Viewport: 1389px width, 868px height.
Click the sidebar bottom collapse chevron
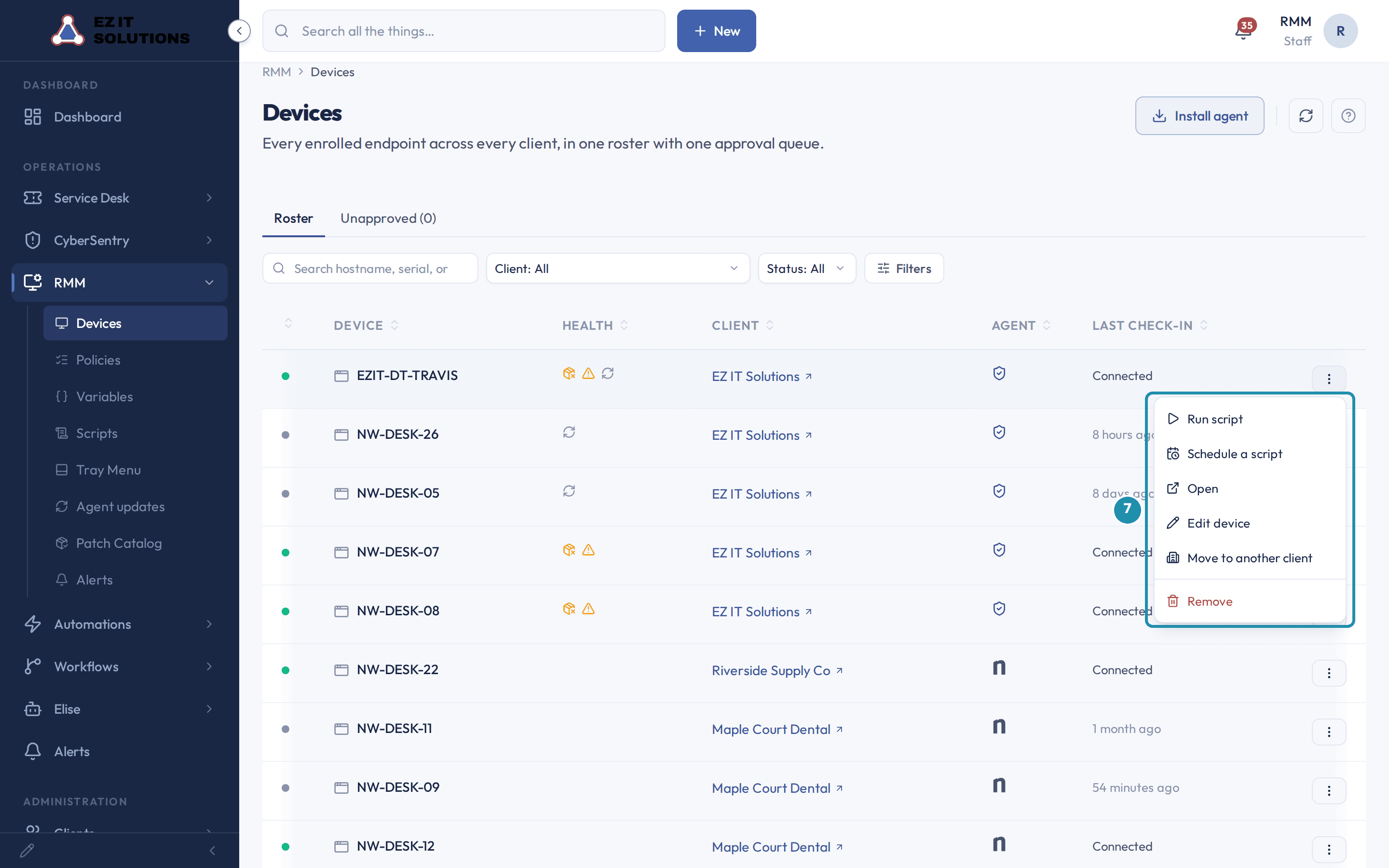coord(212,850)
